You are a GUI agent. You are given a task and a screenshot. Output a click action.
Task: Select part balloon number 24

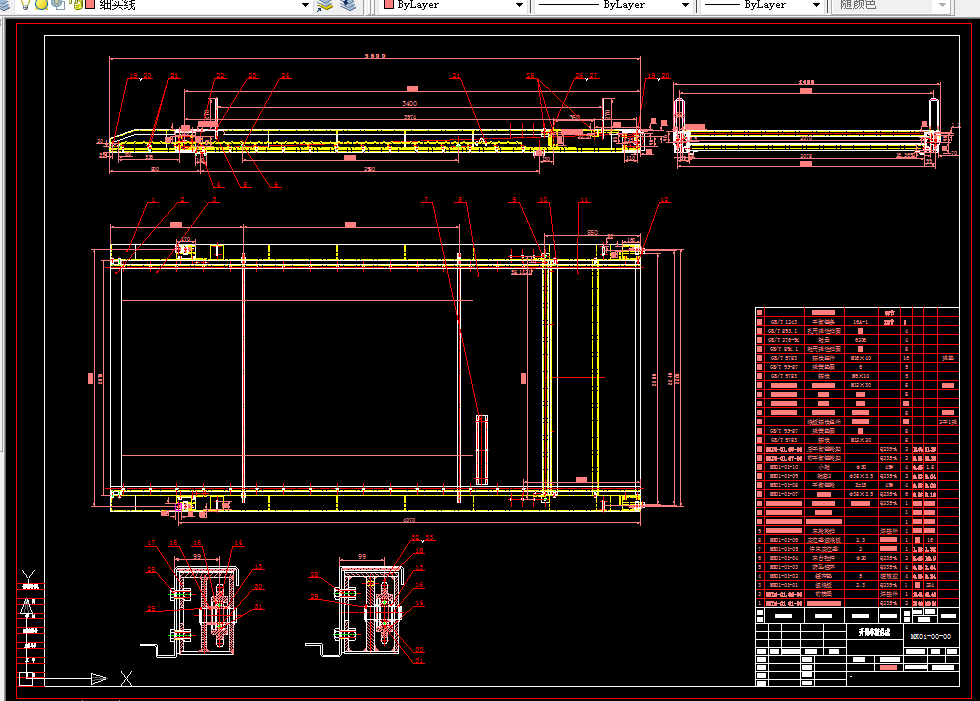(x=285, y=76)
